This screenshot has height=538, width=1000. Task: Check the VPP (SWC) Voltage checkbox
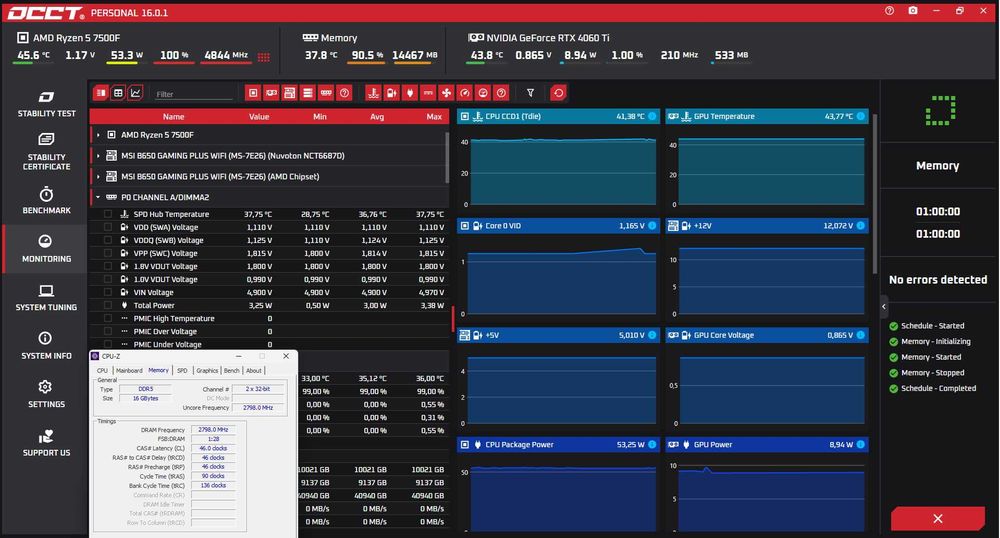click(108, 253)
